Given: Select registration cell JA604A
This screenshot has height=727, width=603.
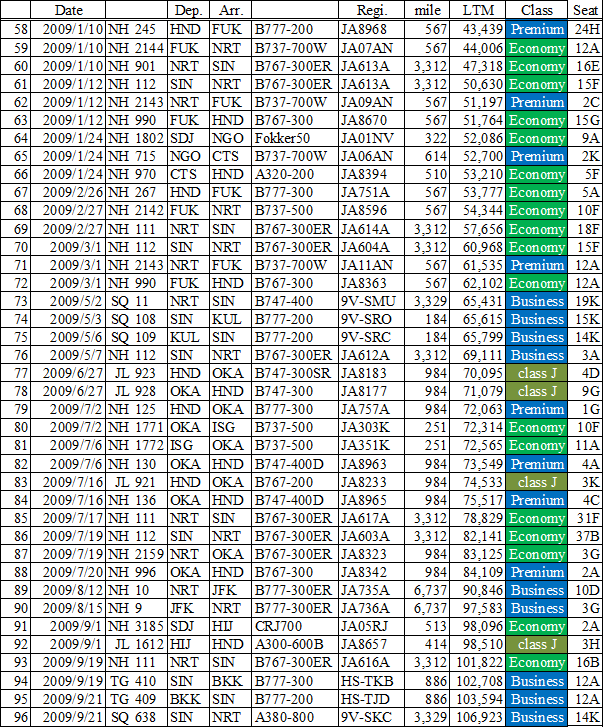Looking at the screenshot, I should 371,247.
